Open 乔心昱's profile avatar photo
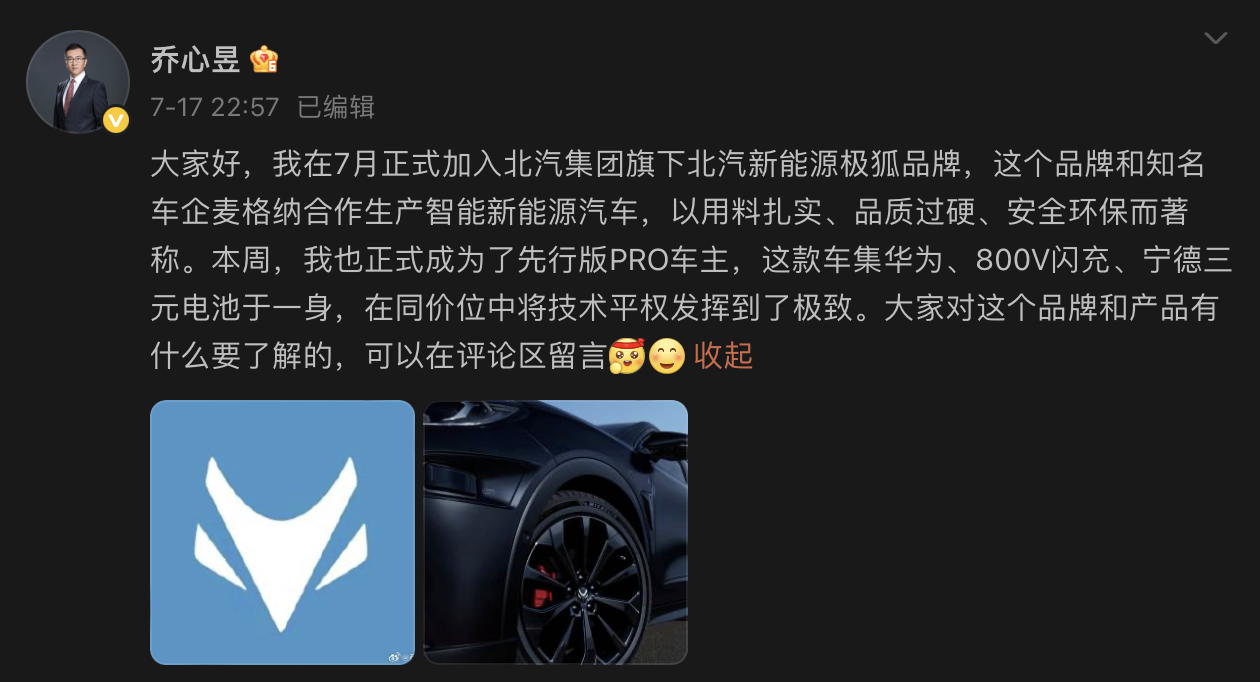The width and height of the screenshot is (1260, 682). [78, 82]
